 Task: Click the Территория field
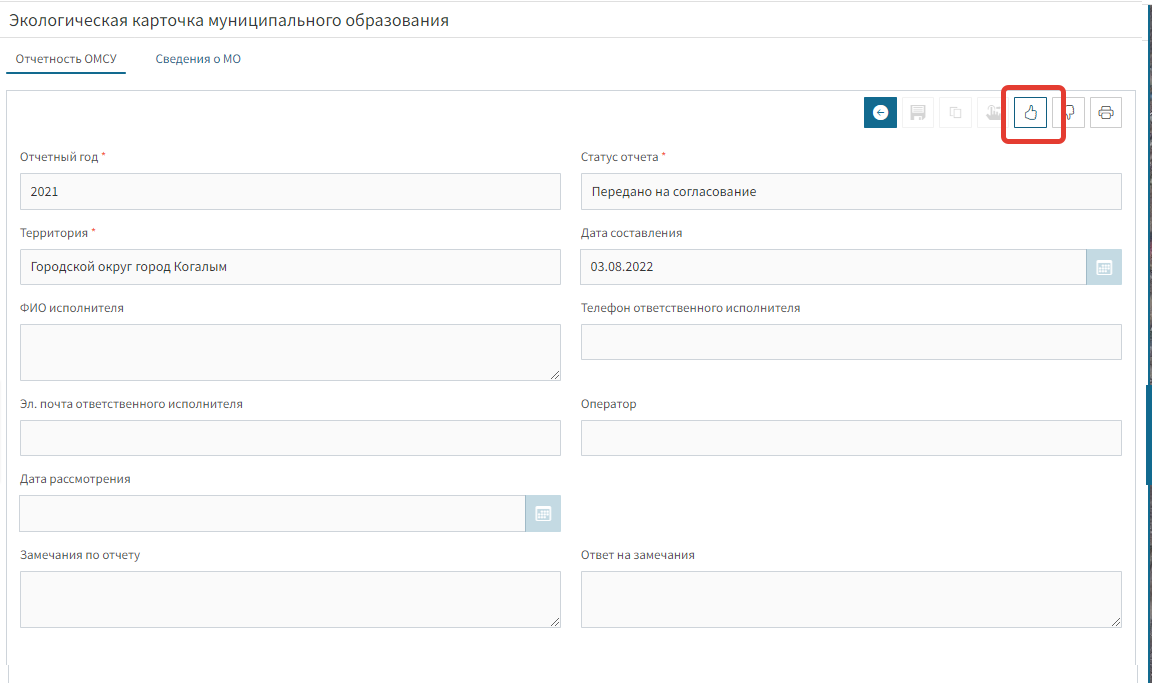pyautogui.click(x=290, y=267)
